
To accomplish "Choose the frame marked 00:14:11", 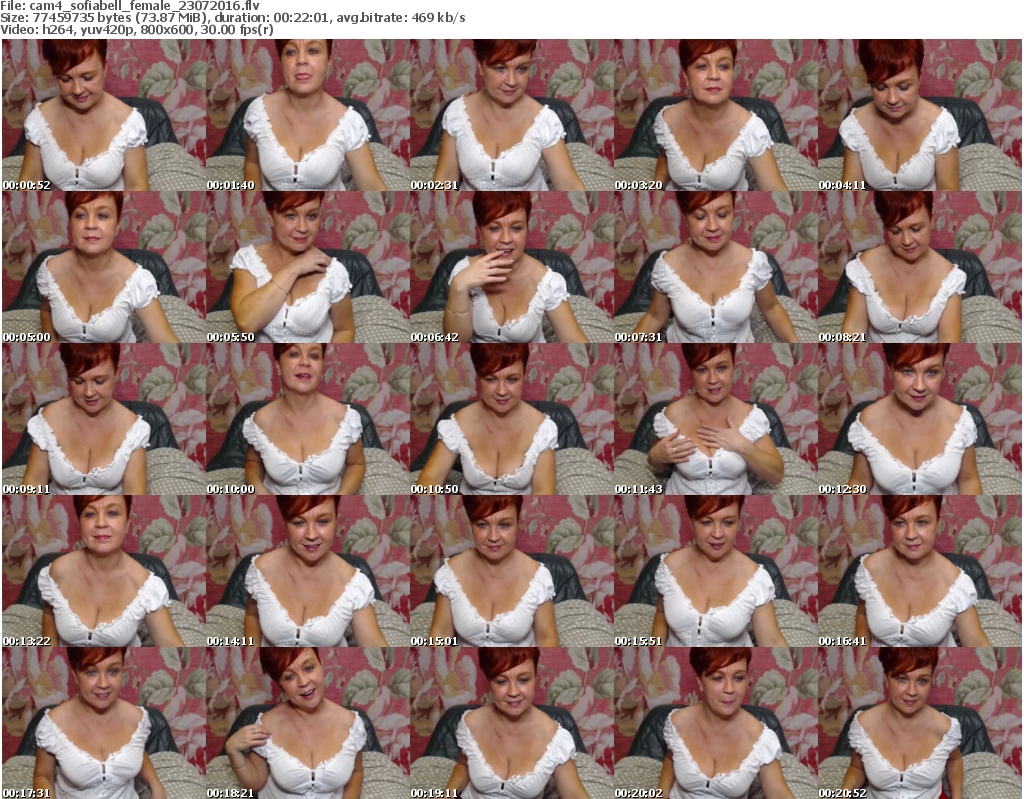I will point(308,571).
